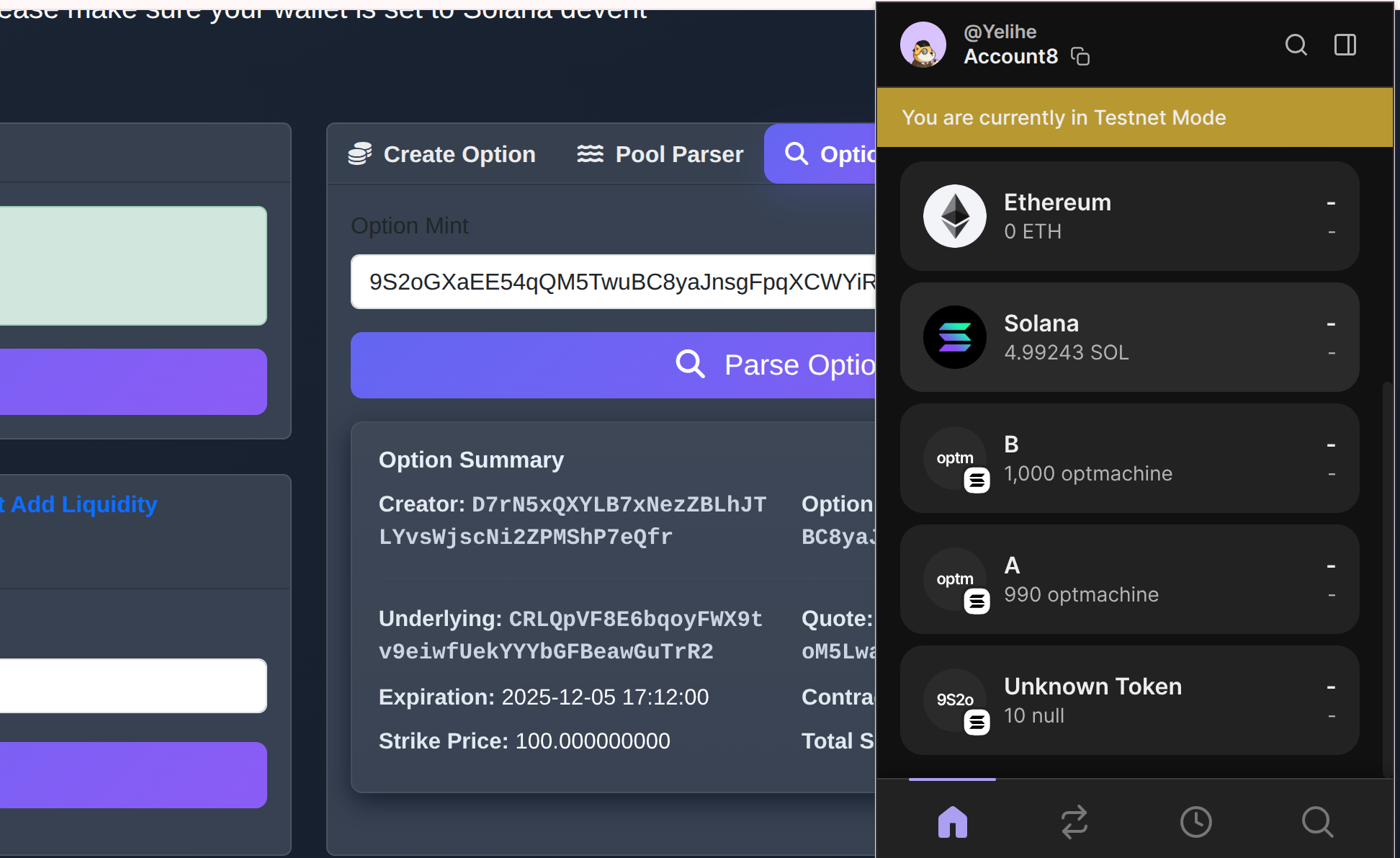Focus the Option Mint address field

pyautogui.click(x=612, y=282)
